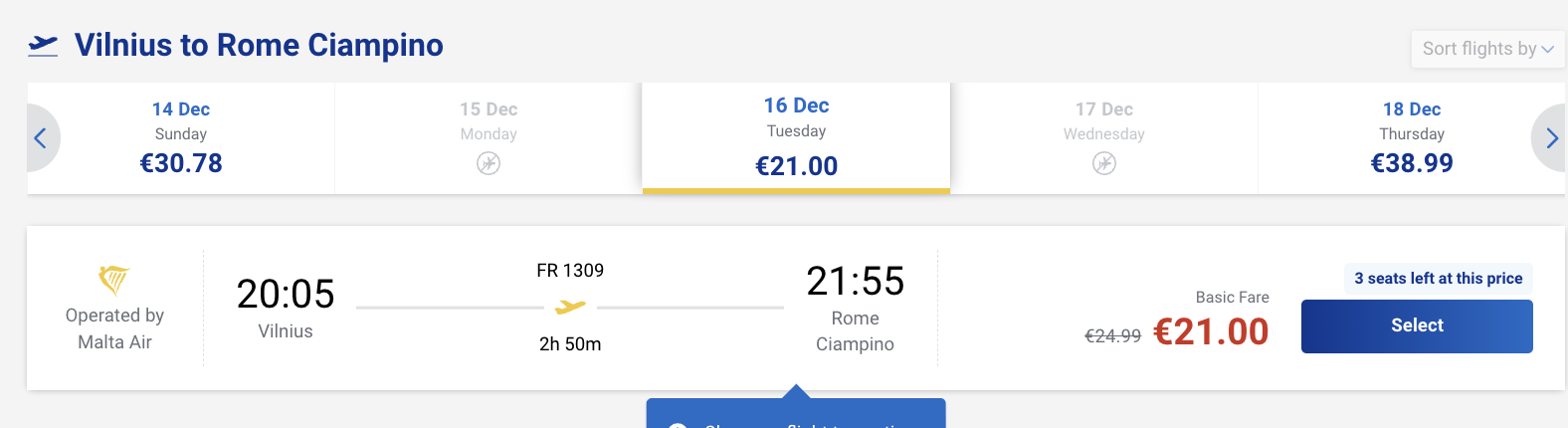Click the 20:05 Vilnius departure time

tap(286, 295)
